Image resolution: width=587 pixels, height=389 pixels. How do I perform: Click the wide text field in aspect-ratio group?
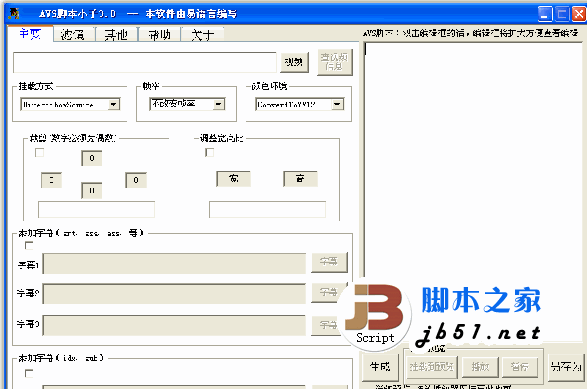coord(267,210)
